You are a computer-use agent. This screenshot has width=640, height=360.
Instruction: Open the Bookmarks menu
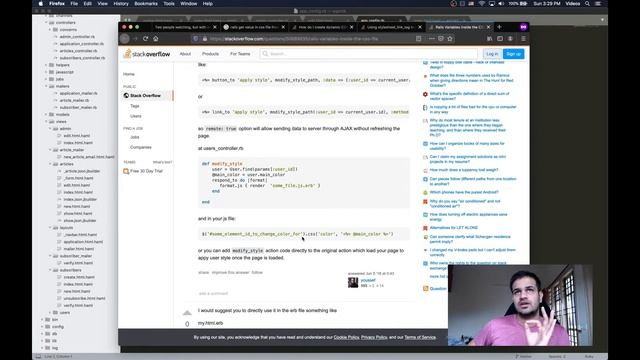point(146,4)
